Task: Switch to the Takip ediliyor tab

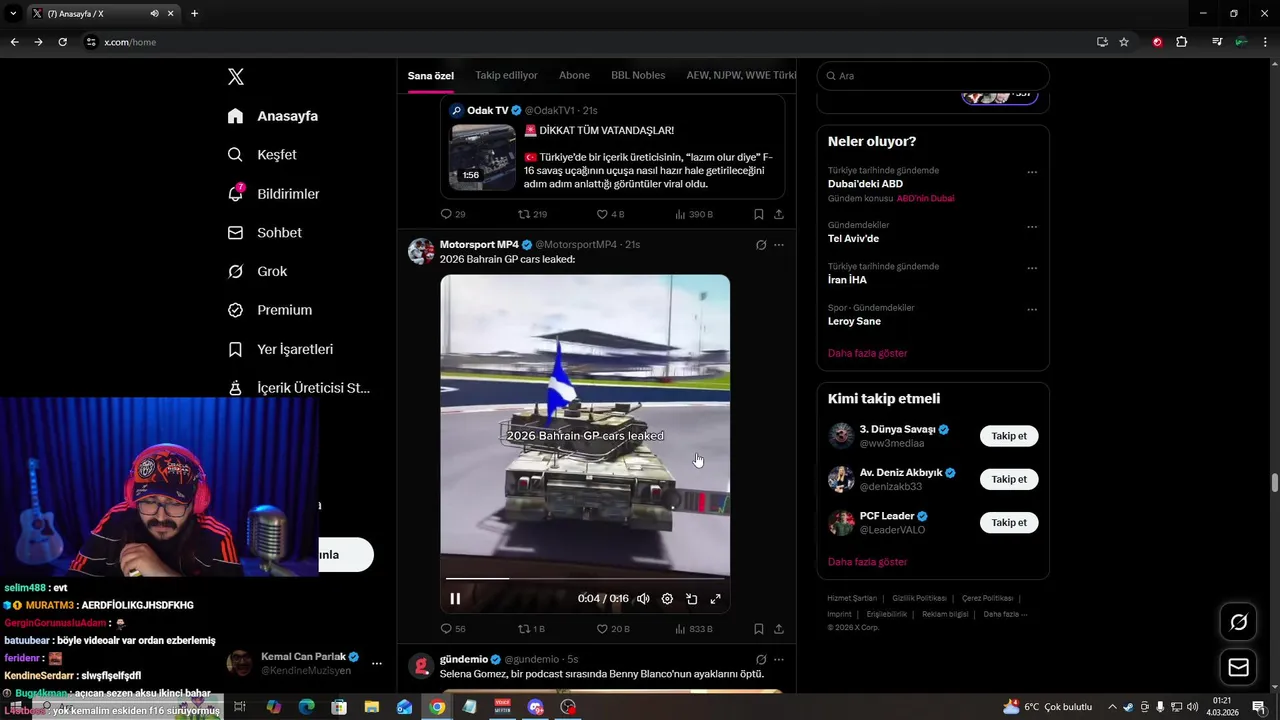Action: coord(506,76)
